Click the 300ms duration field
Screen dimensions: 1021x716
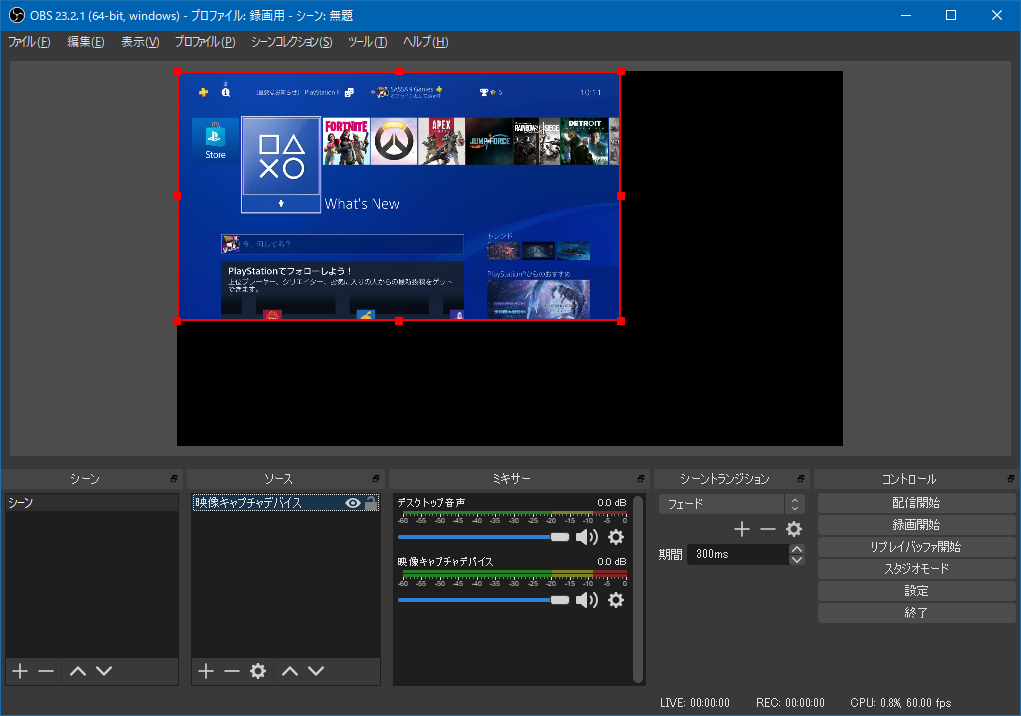(738, 554)
